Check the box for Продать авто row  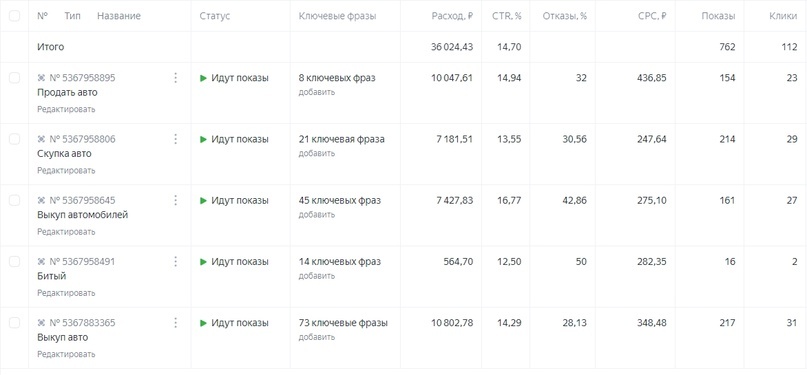click(x=14, y=78)
